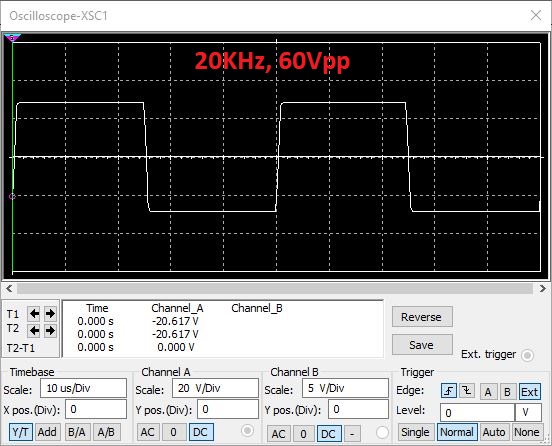The height and width of the screenshot is (446, 552).
Task: Select rising edge trigger icon
Action: click(449, 391)
